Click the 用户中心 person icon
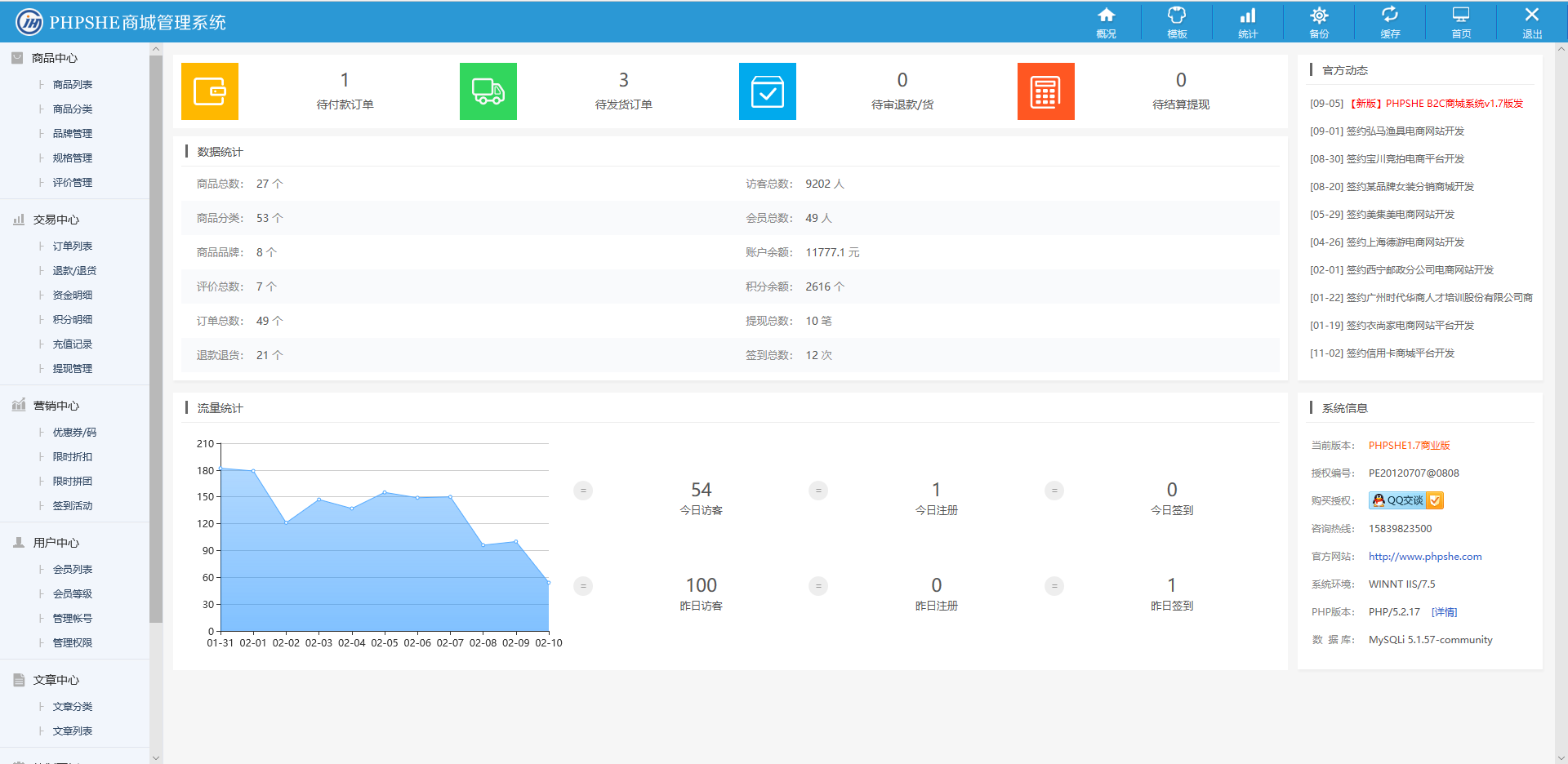 point(19,542)
